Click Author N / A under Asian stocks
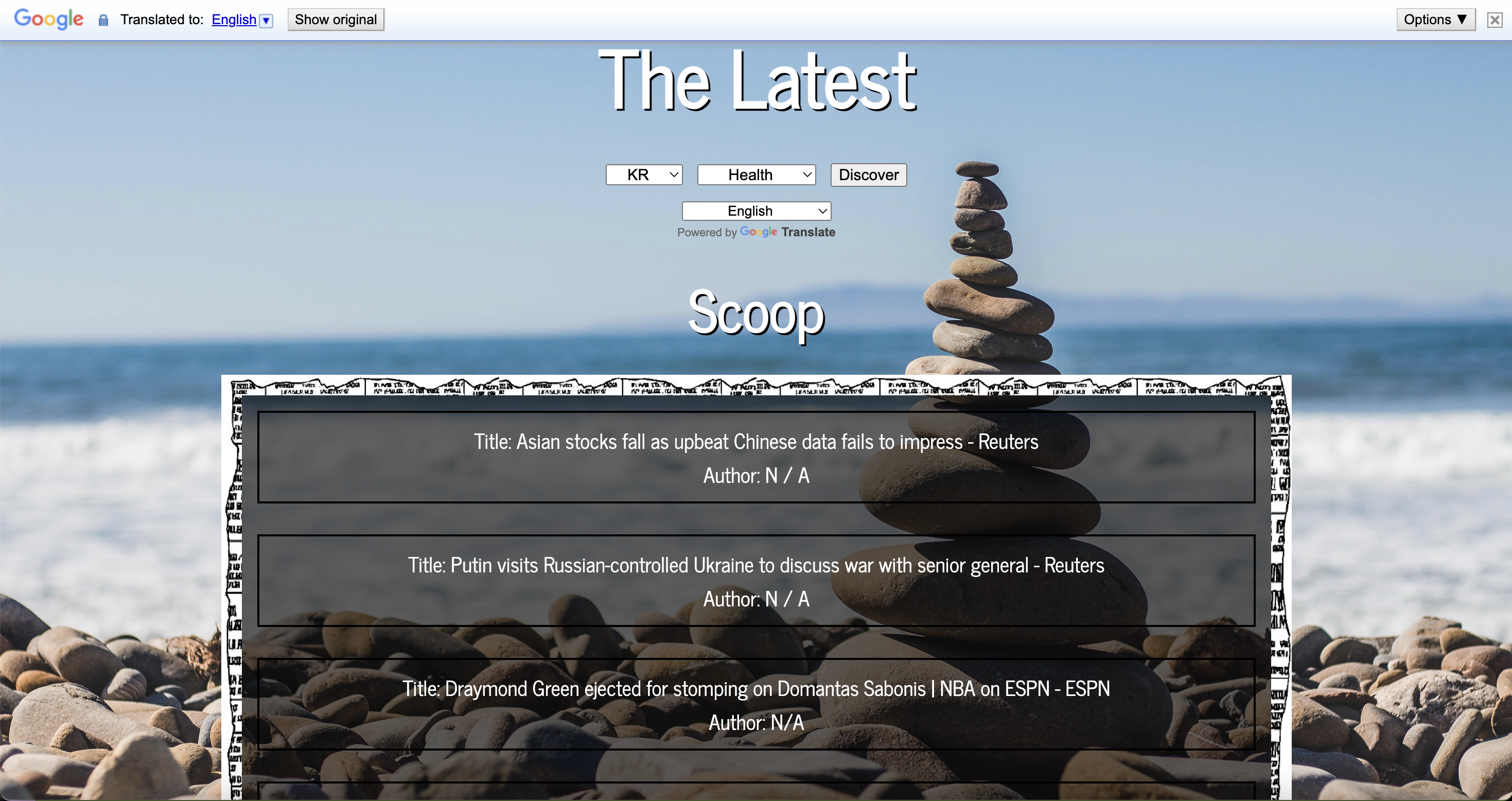The image size is (1512, 801). 756,476
